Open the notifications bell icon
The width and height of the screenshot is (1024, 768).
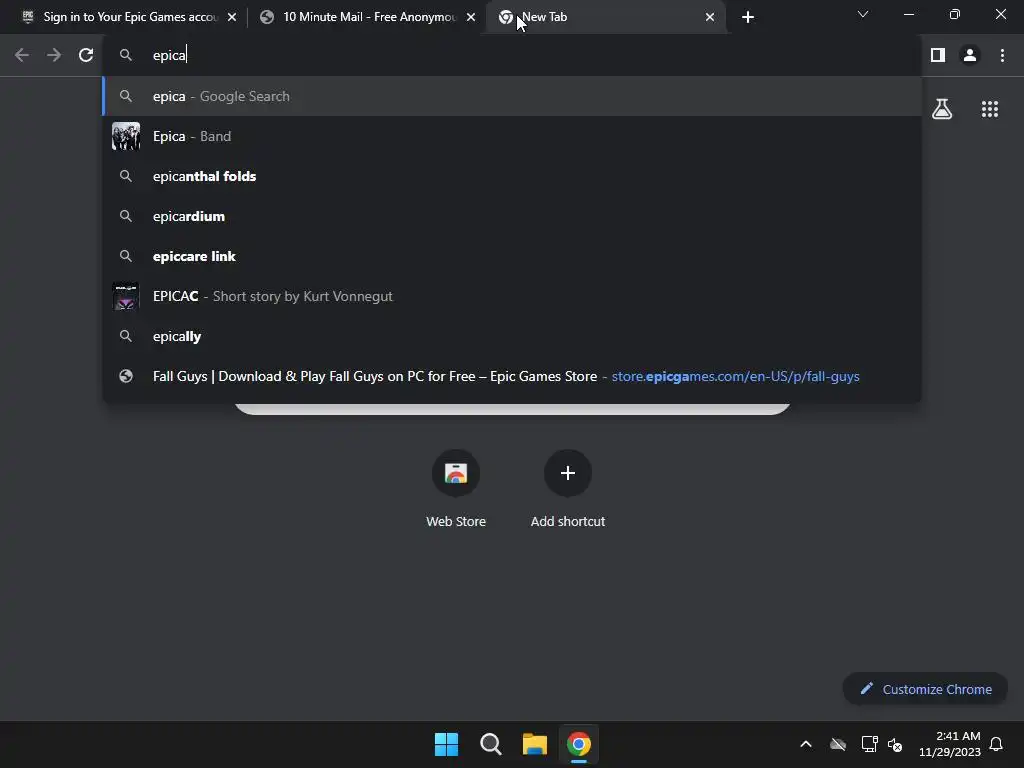tap(997, 744)
